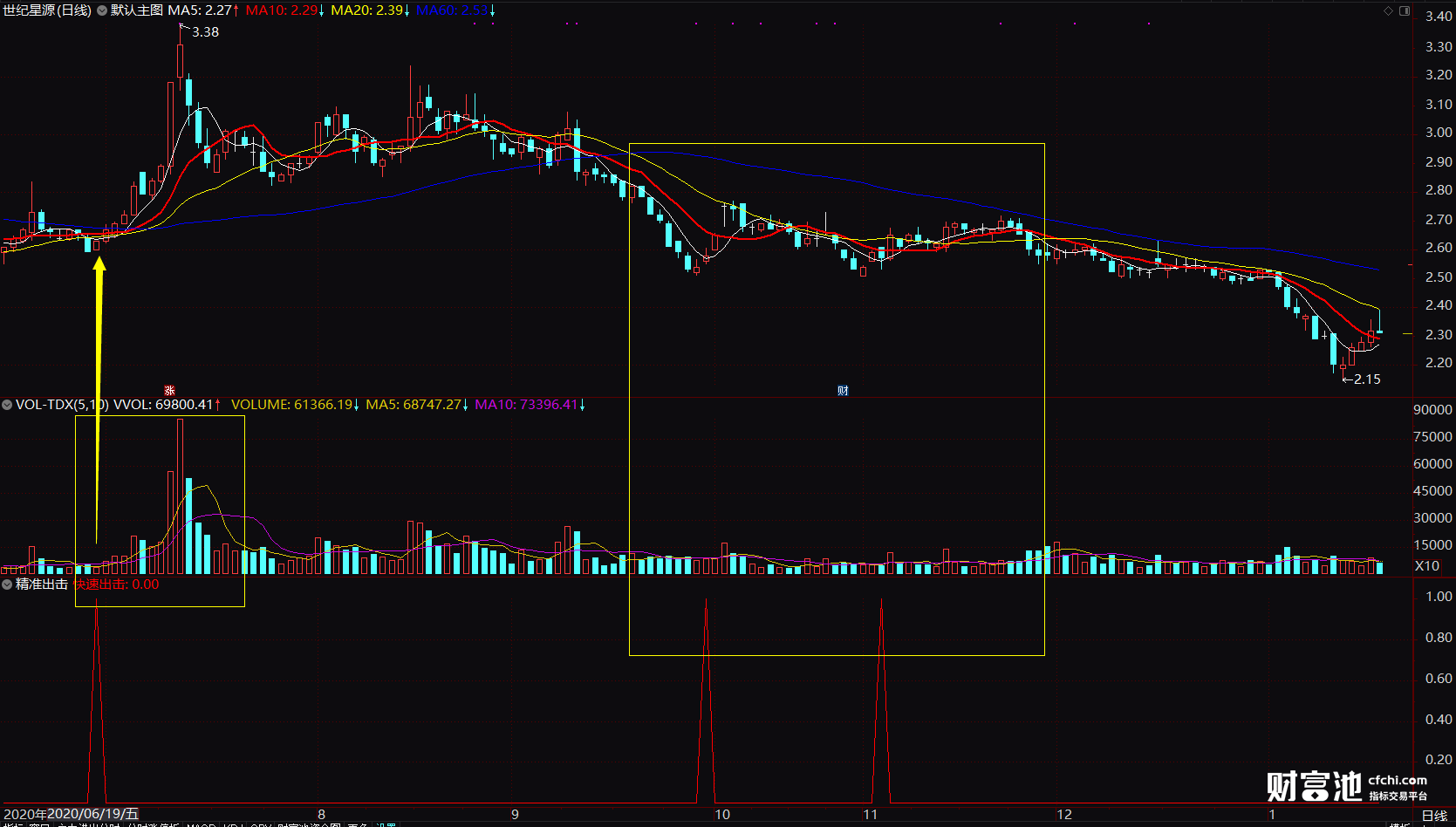Click the 2.20 price axis label
The width and height of the screenshot is (1456, 827).
(1439, 363)
